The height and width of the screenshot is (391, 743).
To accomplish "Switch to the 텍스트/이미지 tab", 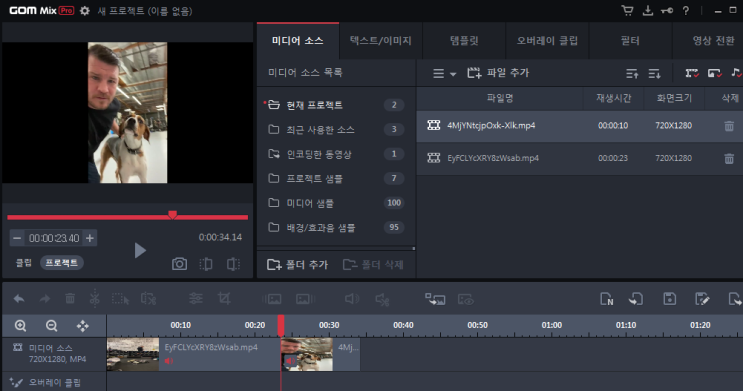I will [x=381, y=41].
